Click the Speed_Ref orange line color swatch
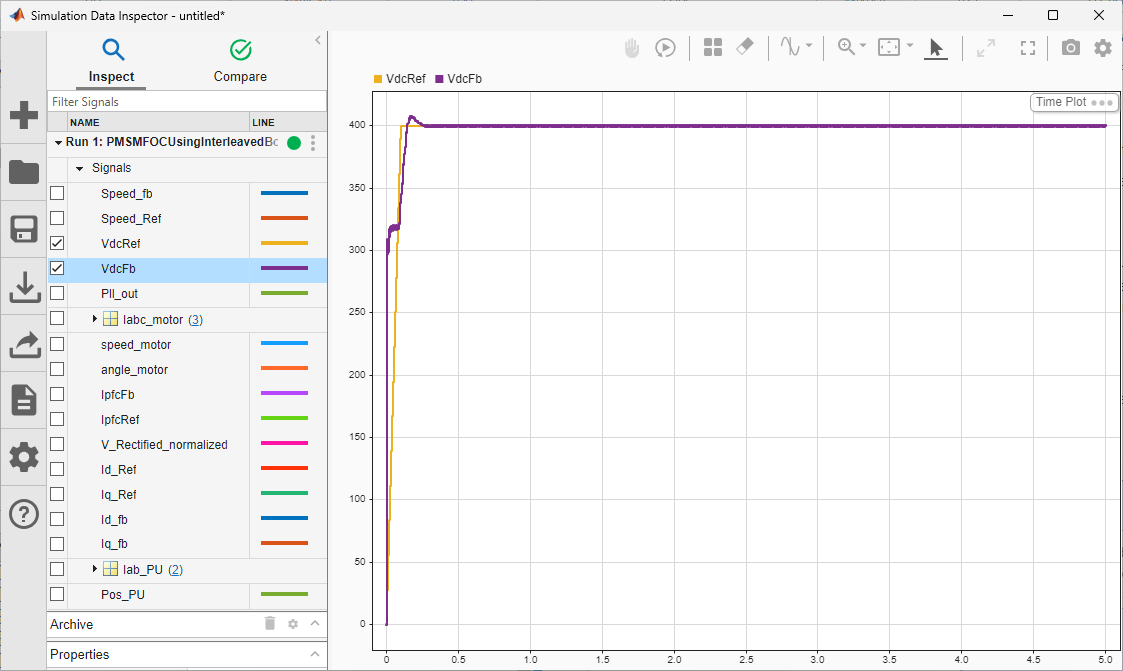 [284, 218]
